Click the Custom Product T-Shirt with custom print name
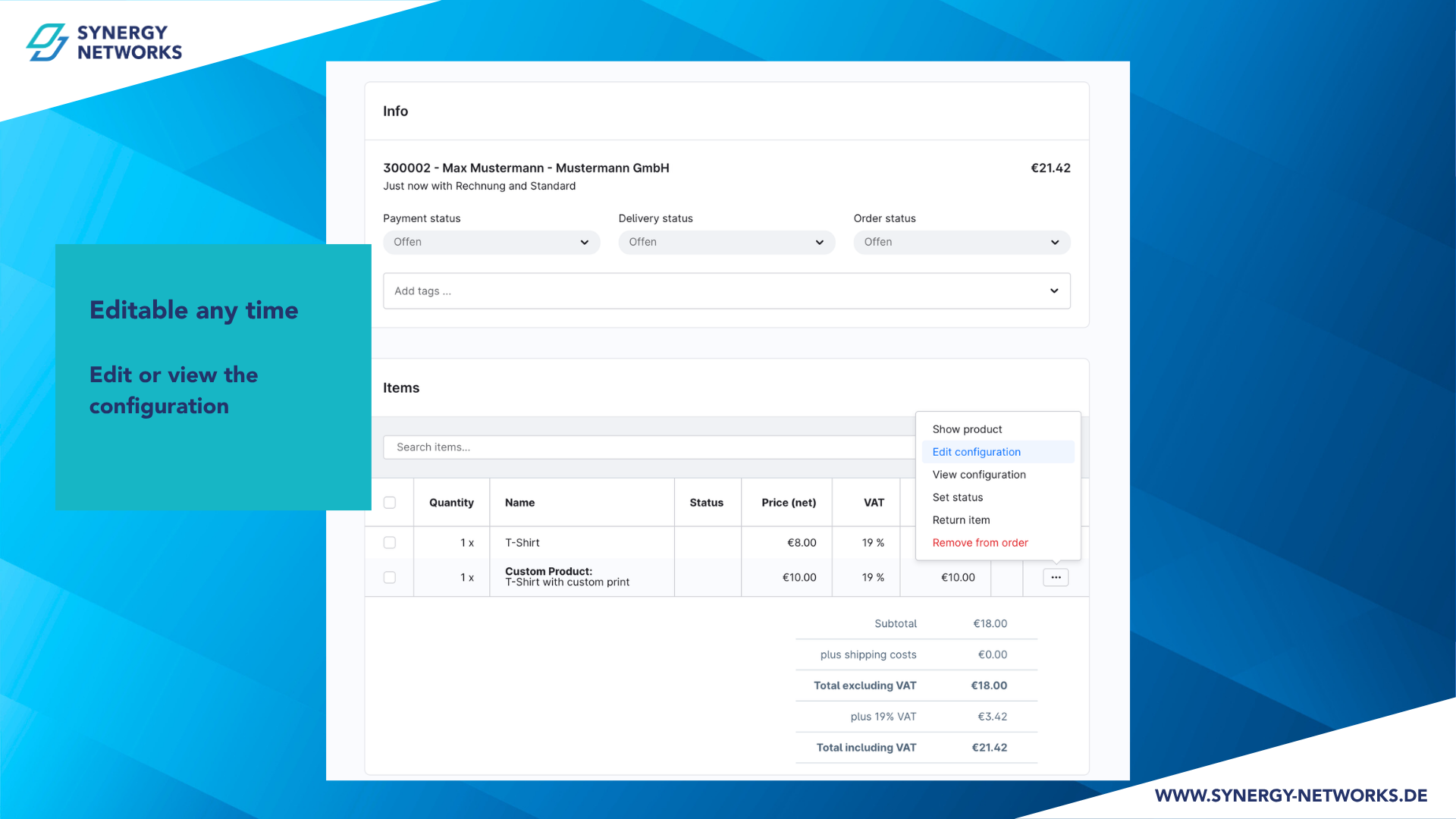The image size is (1456, 819). click(x=567, y=576)
